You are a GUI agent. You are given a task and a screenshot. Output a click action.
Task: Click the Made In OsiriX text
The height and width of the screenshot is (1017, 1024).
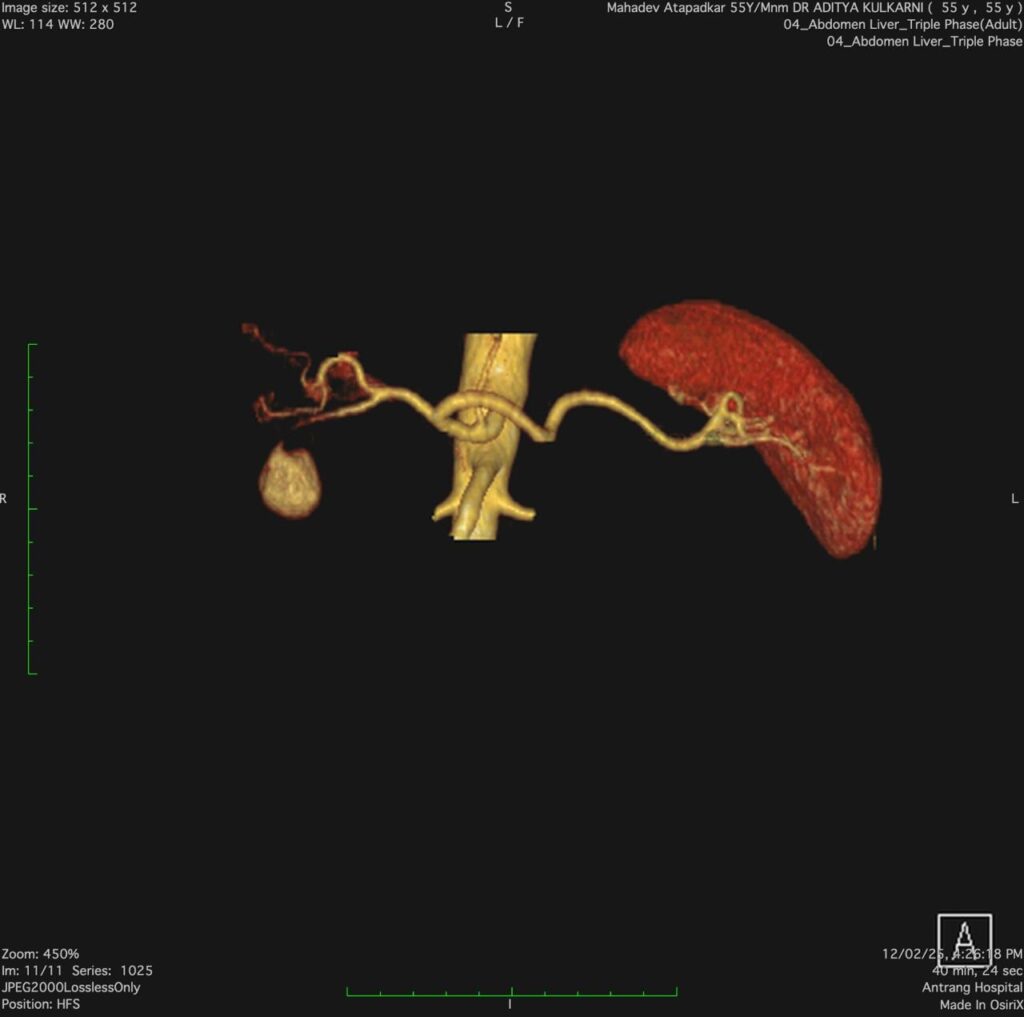(981, 1003)
